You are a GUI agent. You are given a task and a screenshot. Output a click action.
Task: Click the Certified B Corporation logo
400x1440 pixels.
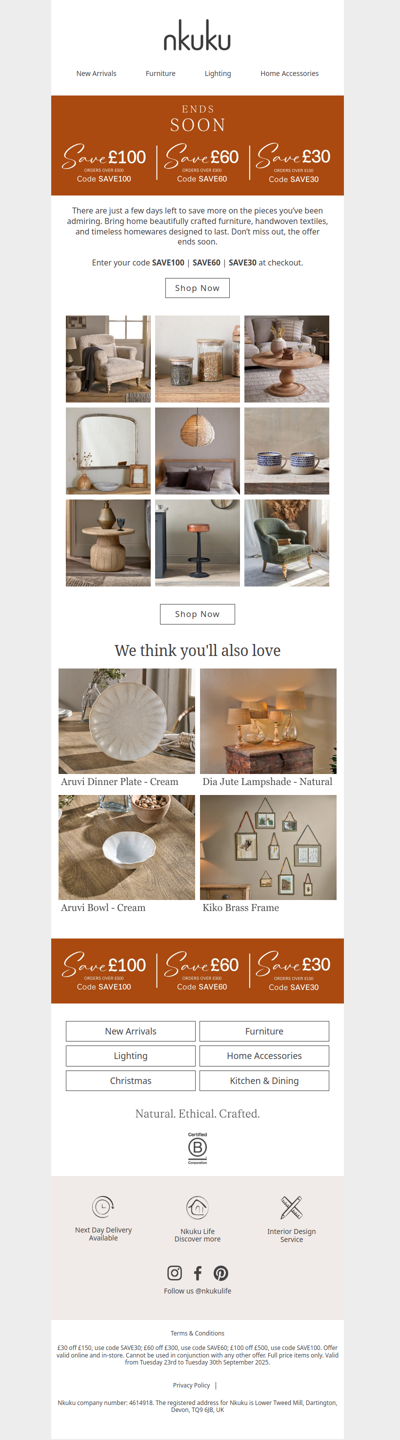(x=197, y=1148)
